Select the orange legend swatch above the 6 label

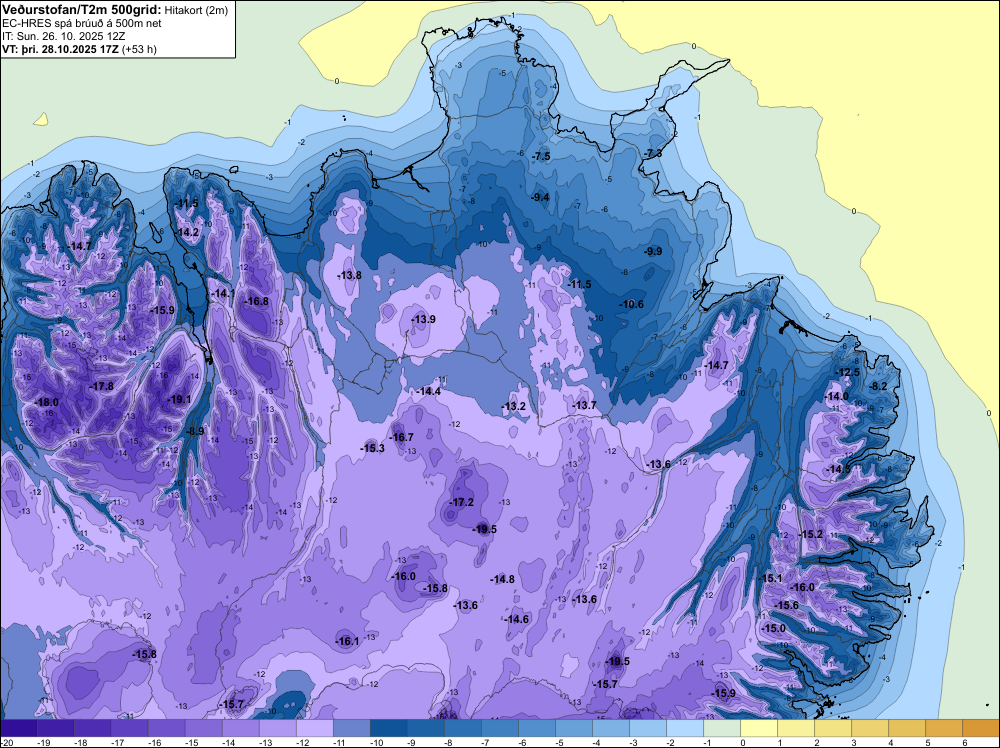point(980,728)
